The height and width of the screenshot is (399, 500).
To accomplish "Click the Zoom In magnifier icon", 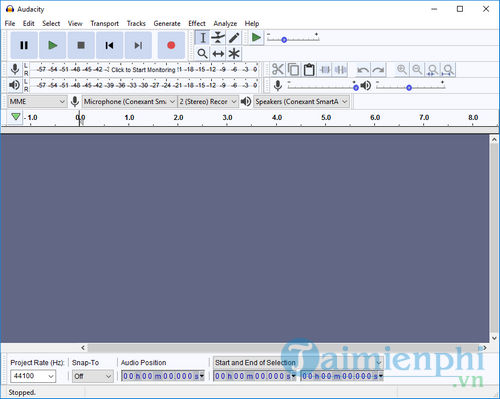I will tap(402, 69).
